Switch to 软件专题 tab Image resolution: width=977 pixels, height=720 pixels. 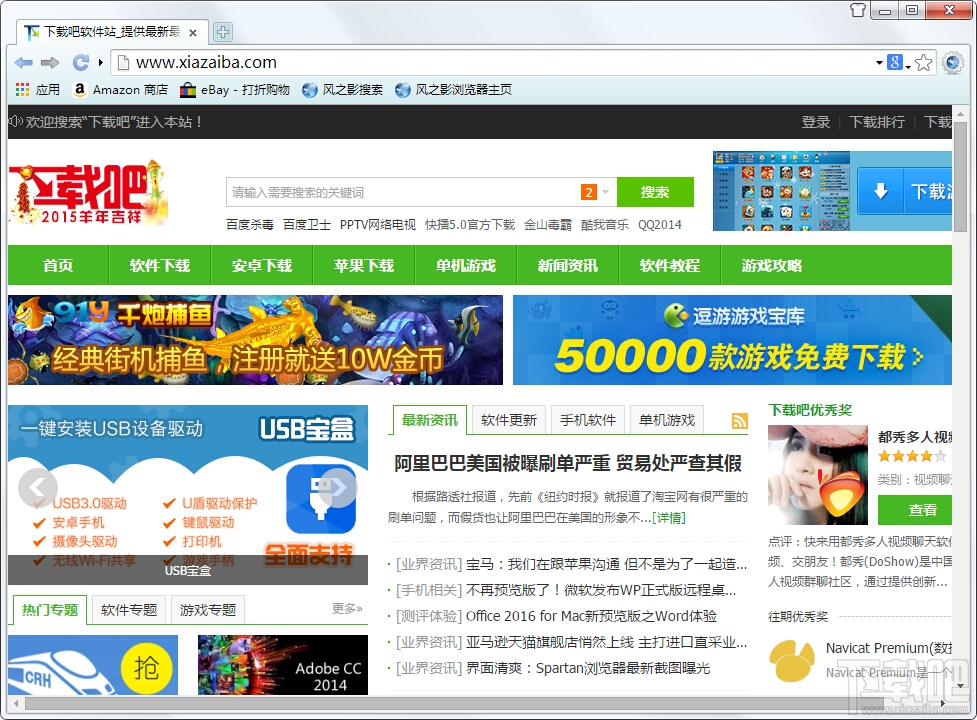pos(129,609)
